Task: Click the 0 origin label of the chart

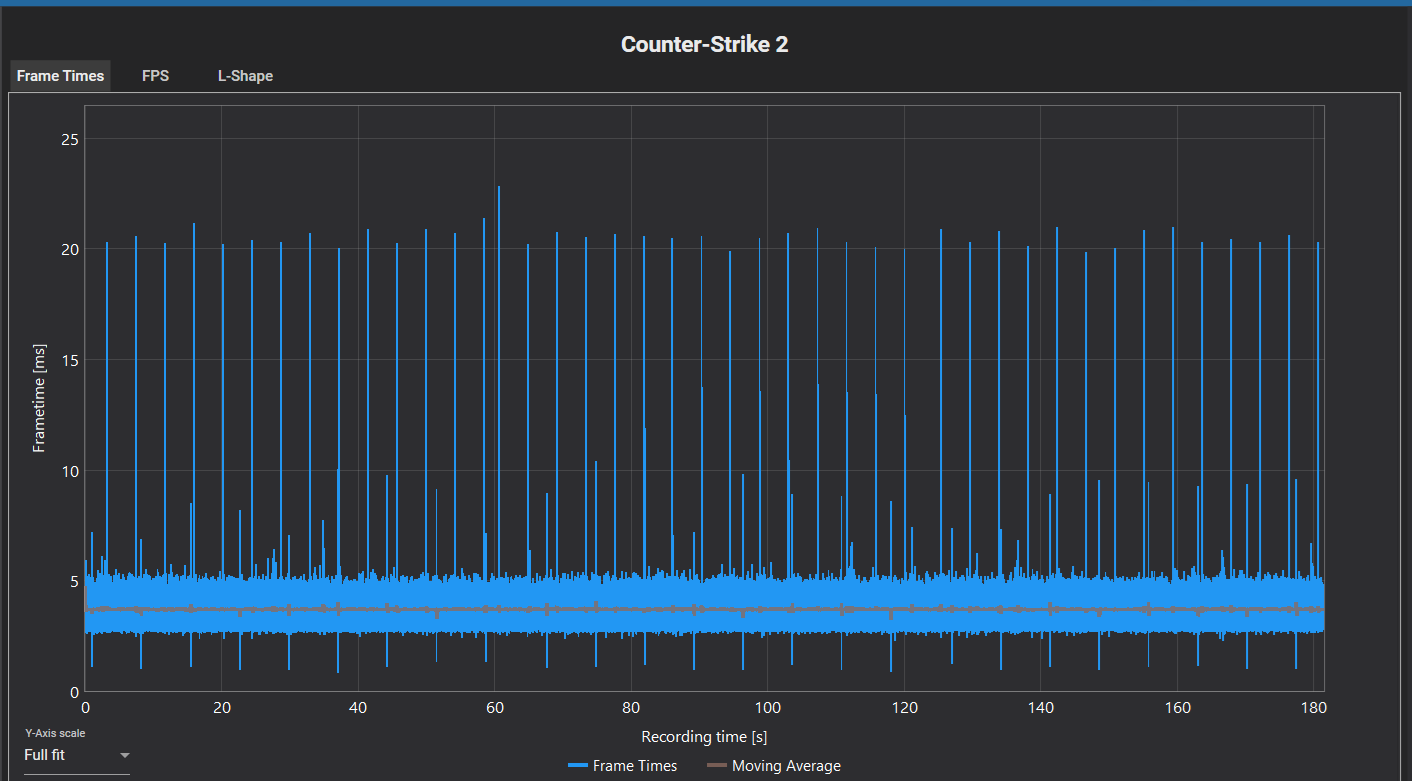Action: tap(86, 707)
